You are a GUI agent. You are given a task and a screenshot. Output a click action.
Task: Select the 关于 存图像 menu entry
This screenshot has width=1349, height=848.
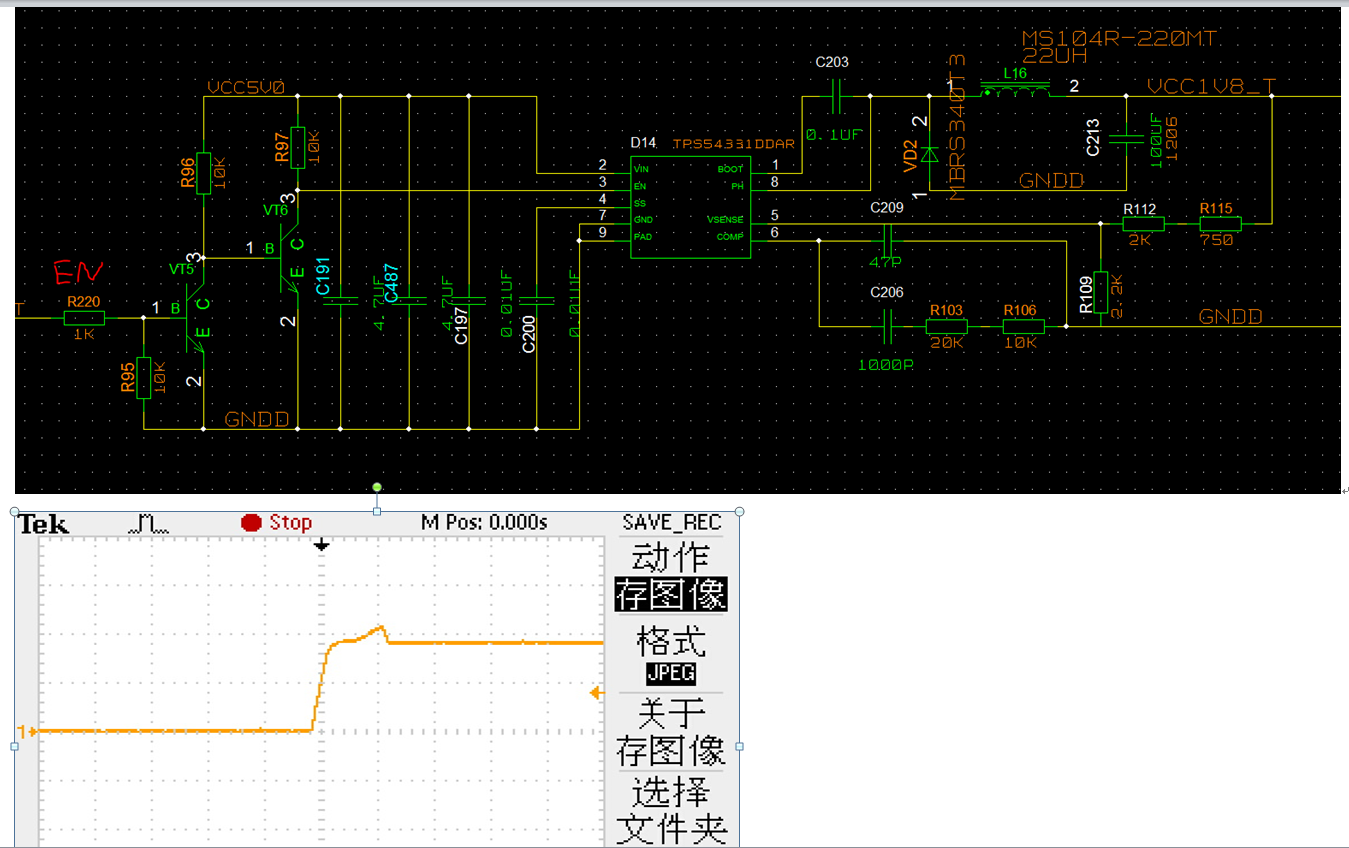click(670, 732)
